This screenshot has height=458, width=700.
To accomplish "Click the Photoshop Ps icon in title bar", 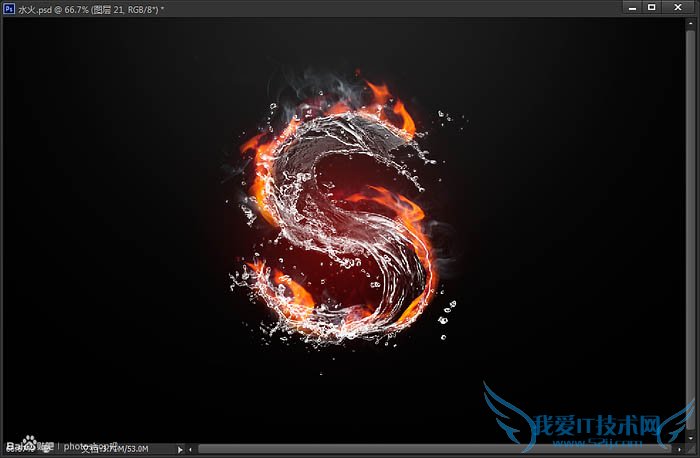I will 8,8.
